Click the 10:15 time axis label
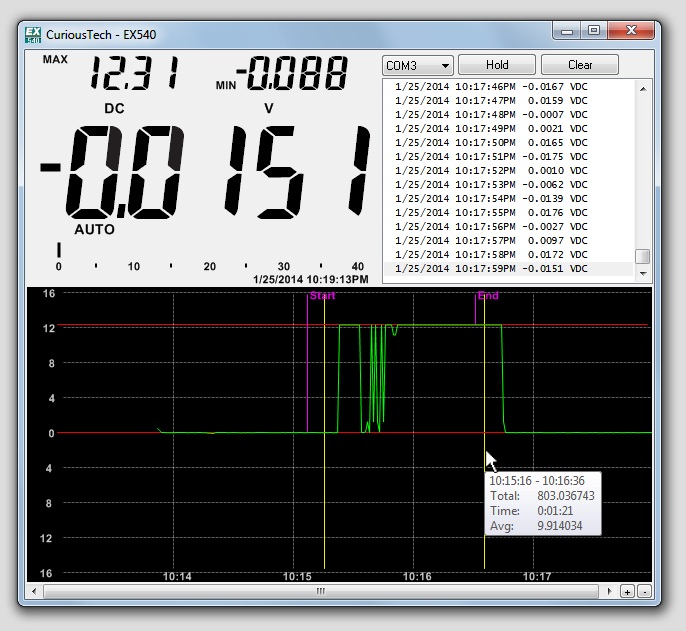The height and width of the screenshot is (631, 686). pyautogui.click(x=297, y=576)
